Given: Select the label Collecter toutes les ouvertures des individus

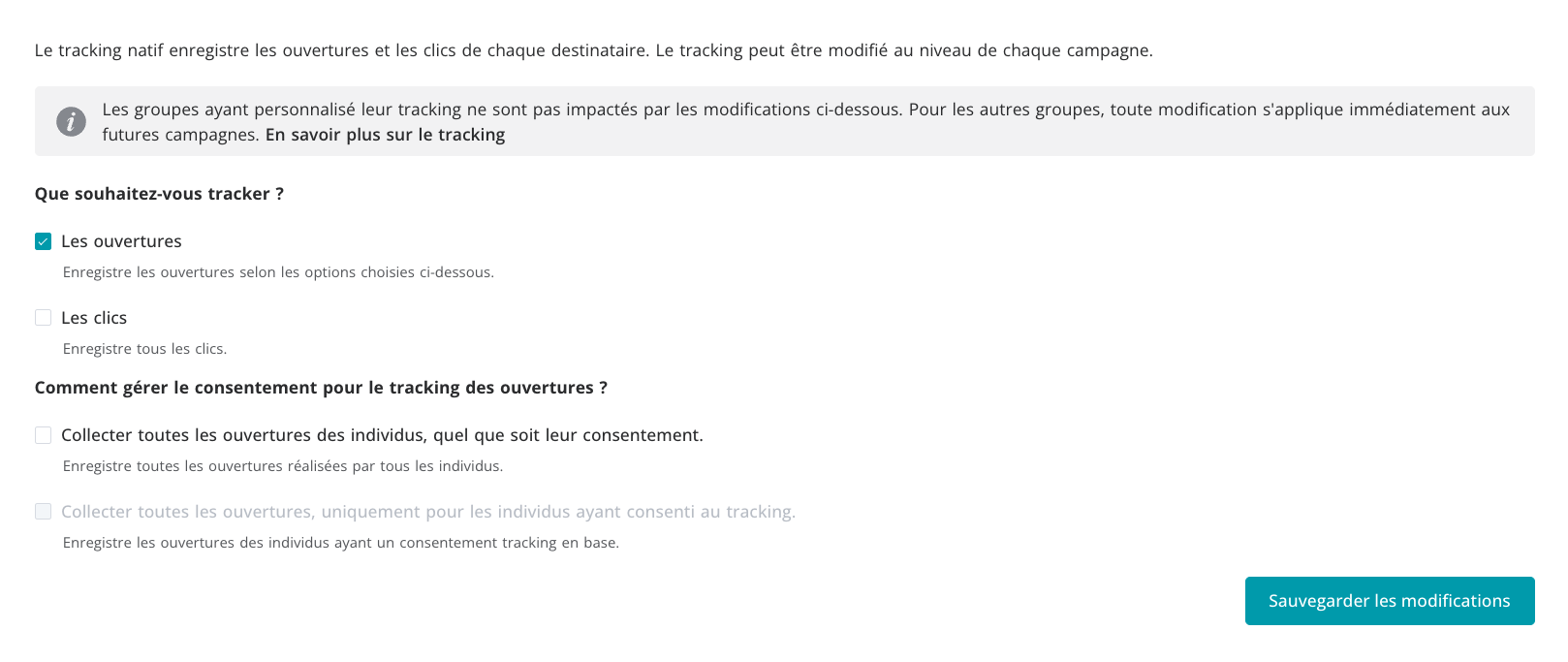Looking at the screenshot, I should click(x=382, y=435).
